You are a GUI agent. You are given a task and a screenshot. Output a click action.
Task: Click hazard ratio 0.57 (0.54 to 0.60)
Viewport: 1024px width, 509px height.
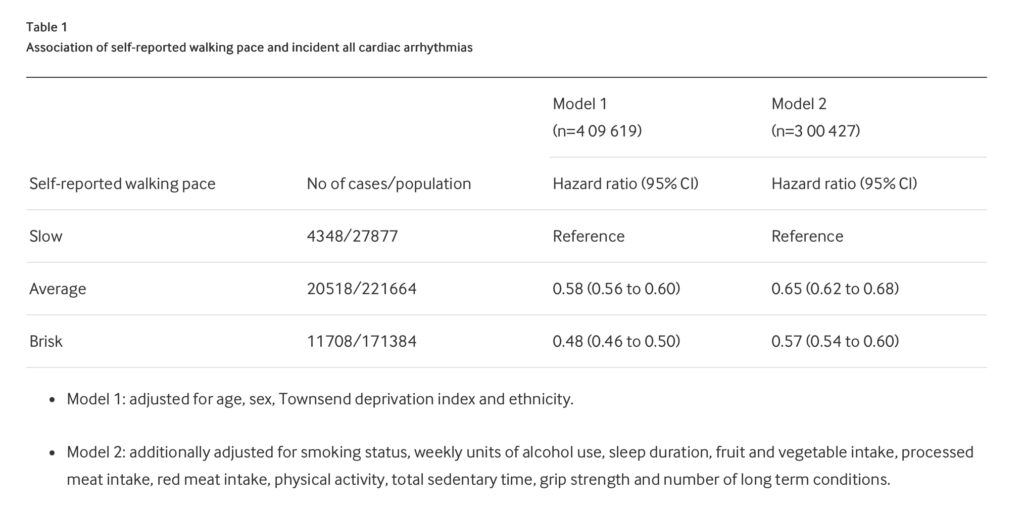pos(835,341)
